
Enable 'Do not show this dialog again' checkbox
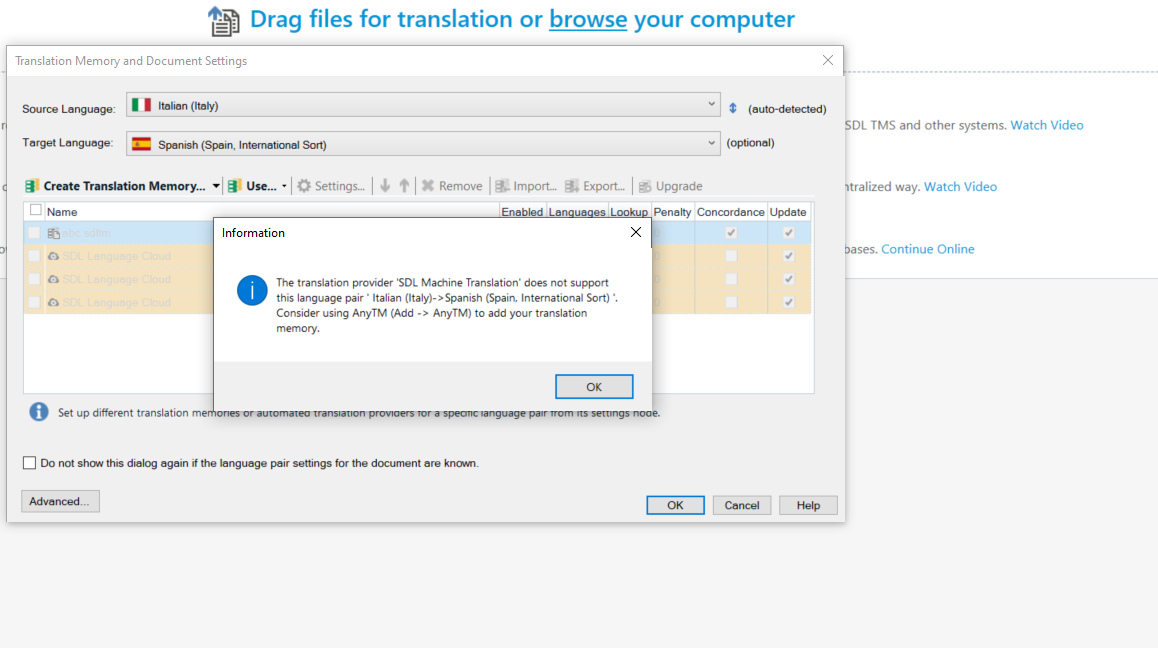(30, 463)
